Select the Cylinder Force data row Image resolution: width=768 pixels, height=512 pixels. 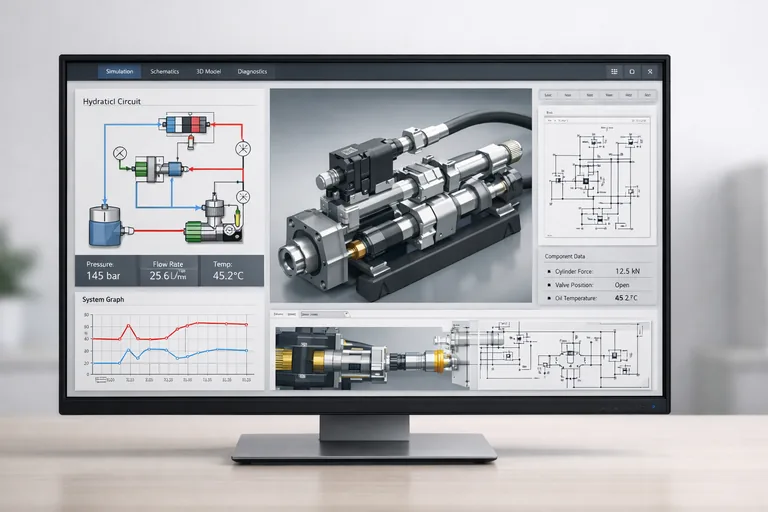pos(598,271)
